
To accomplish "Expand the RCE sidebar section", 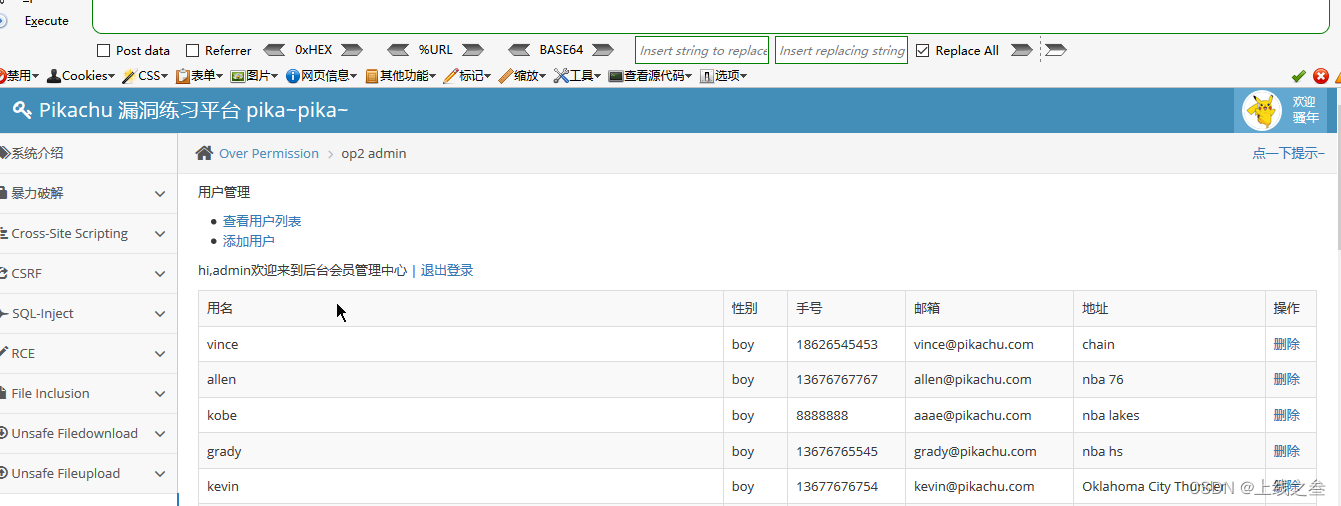I will point(88,353).
